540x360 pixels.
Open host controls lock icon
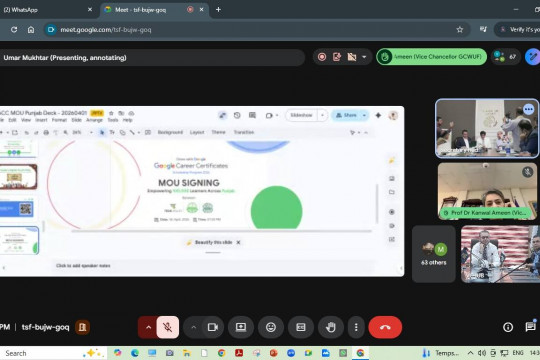(x=82, y=327)
